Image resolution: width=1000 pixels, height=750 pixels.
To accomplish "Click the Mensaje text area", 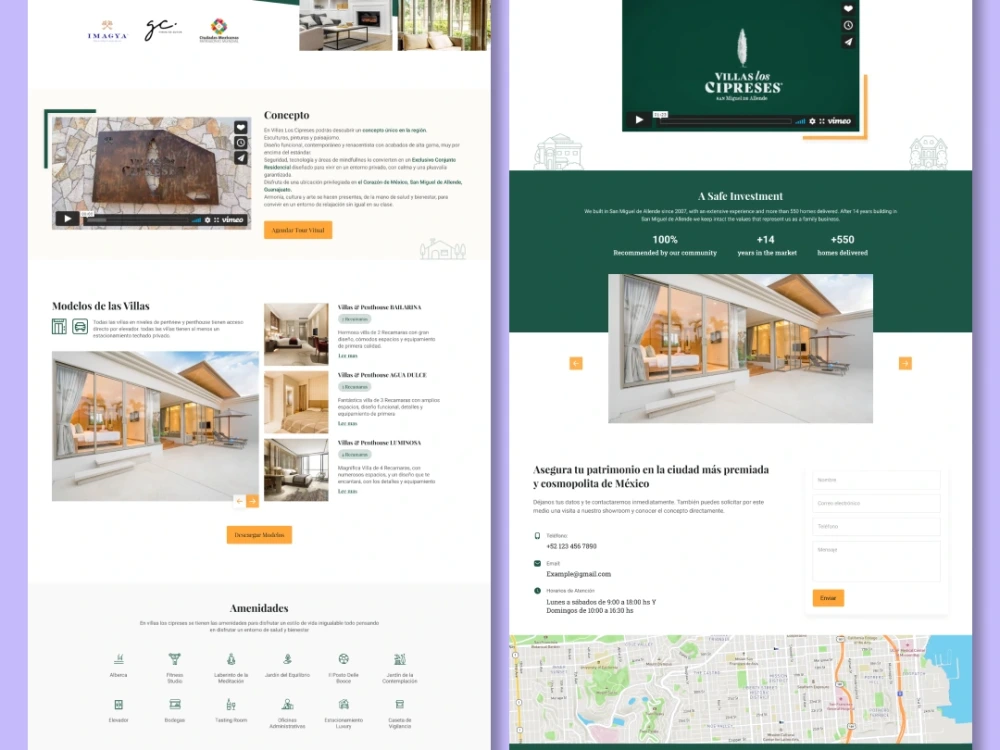I will click(876, 561).
